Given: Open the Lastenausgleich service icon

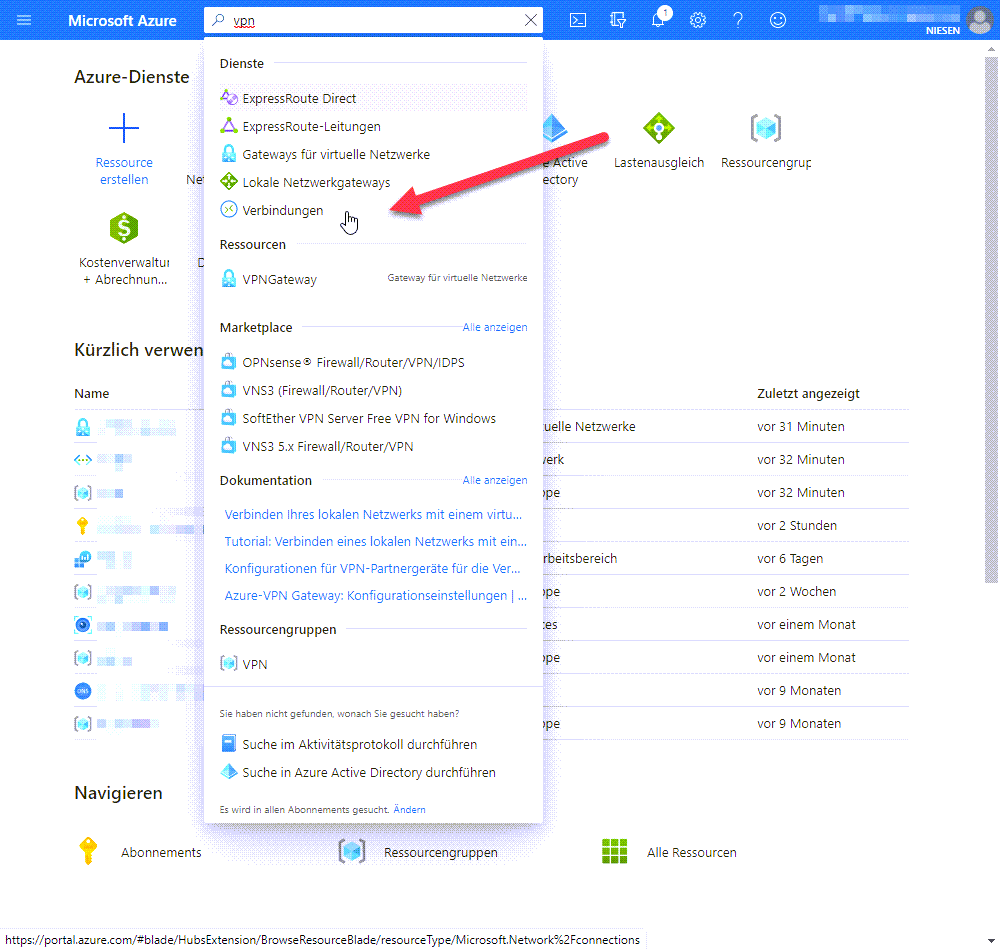Looking at the screenshot, I should [x=659, y=128].
